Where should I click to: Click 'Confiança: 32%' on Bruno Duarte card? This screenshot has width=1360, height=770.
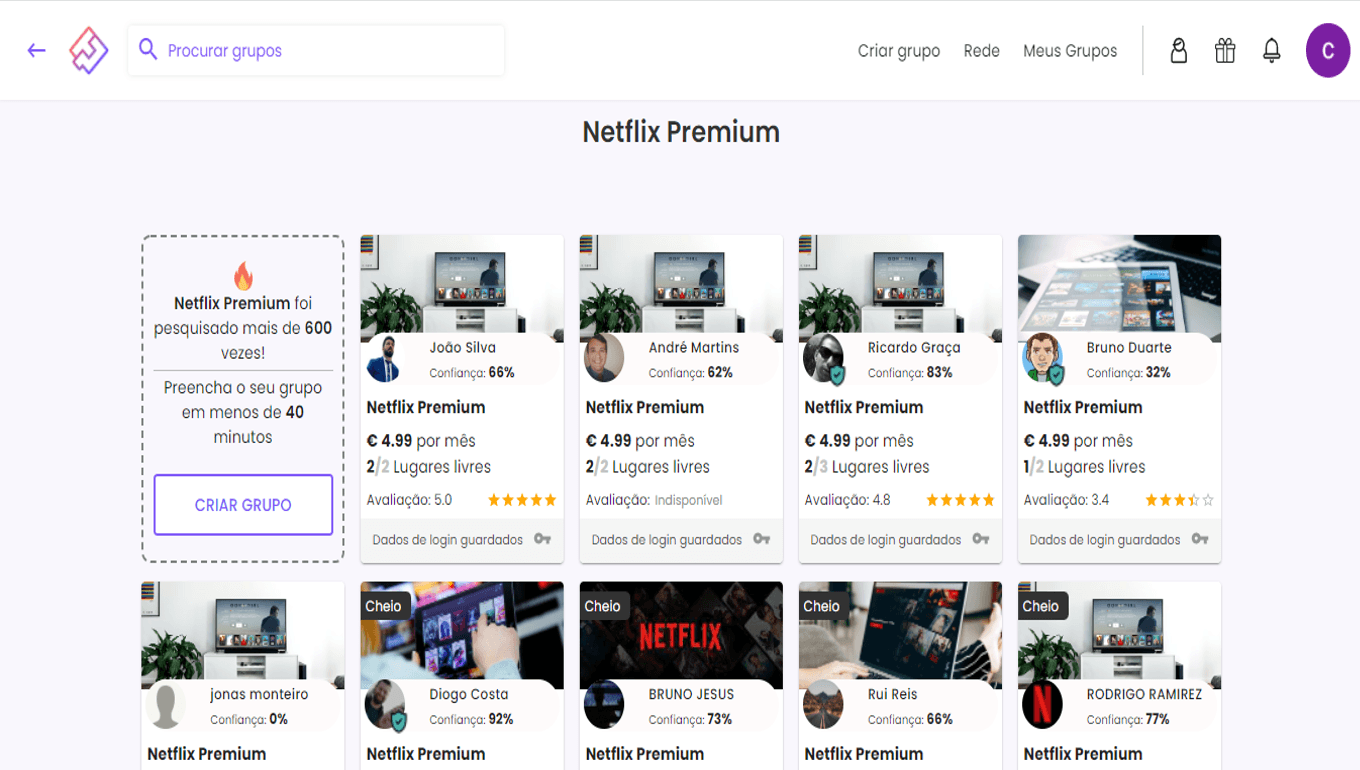click(x=1129, y=372)
